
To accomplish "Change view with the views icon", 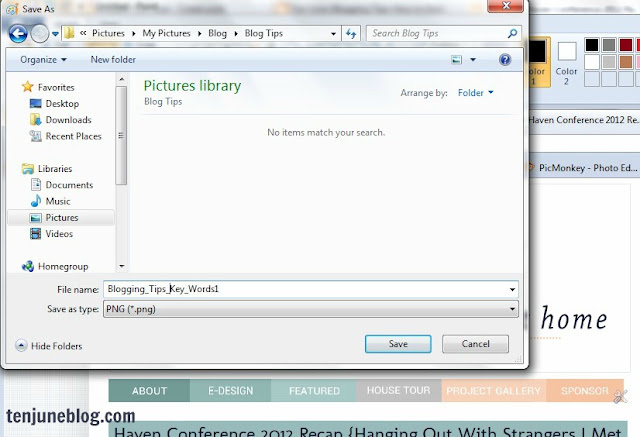I will tap(456, 60).
